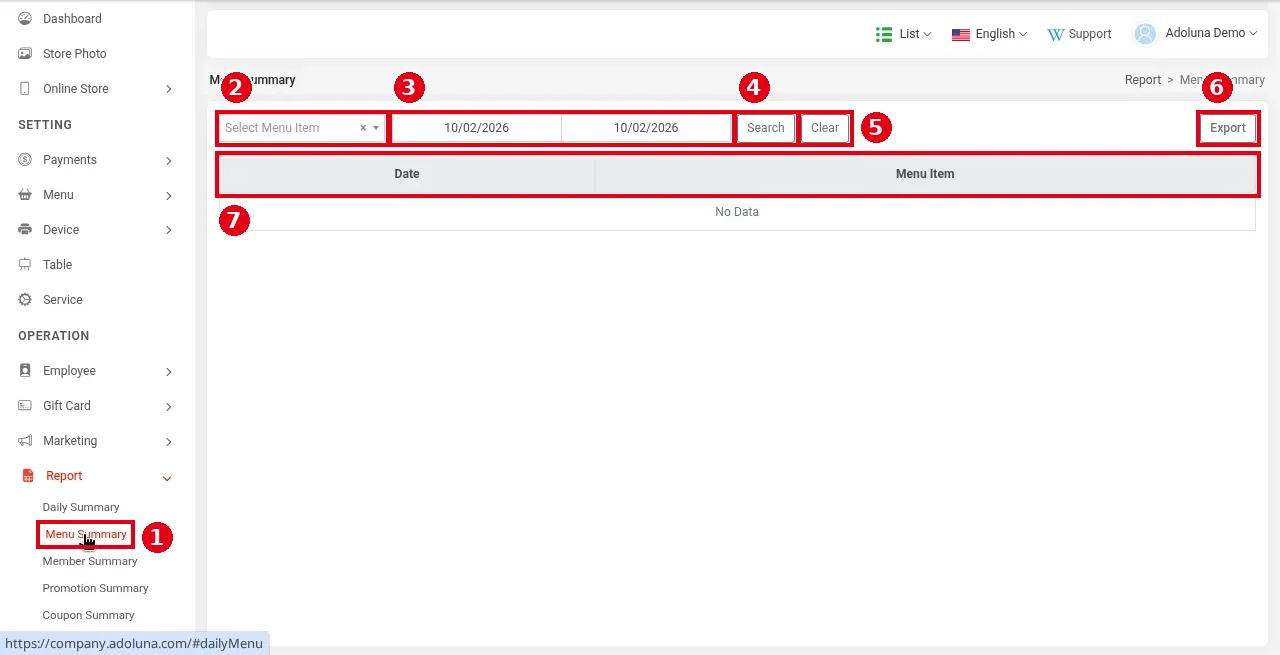Click the US flag language icon

pyautogui.click(x=961, y=34)
